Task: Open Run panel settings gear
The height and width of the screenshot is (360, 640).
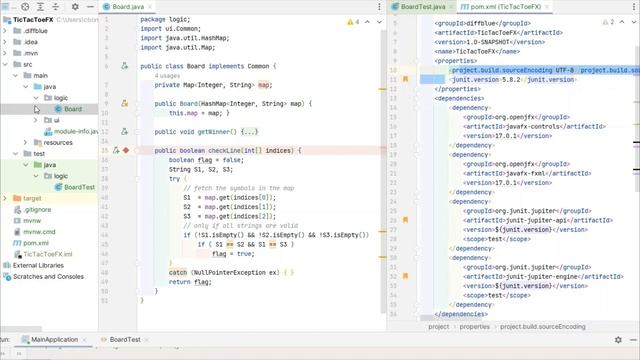Action: pos(618,340)
